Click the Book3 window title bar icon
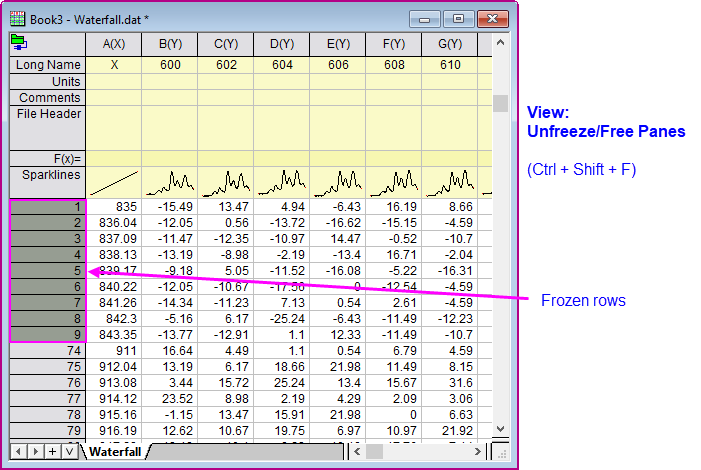 pos(17,19)
